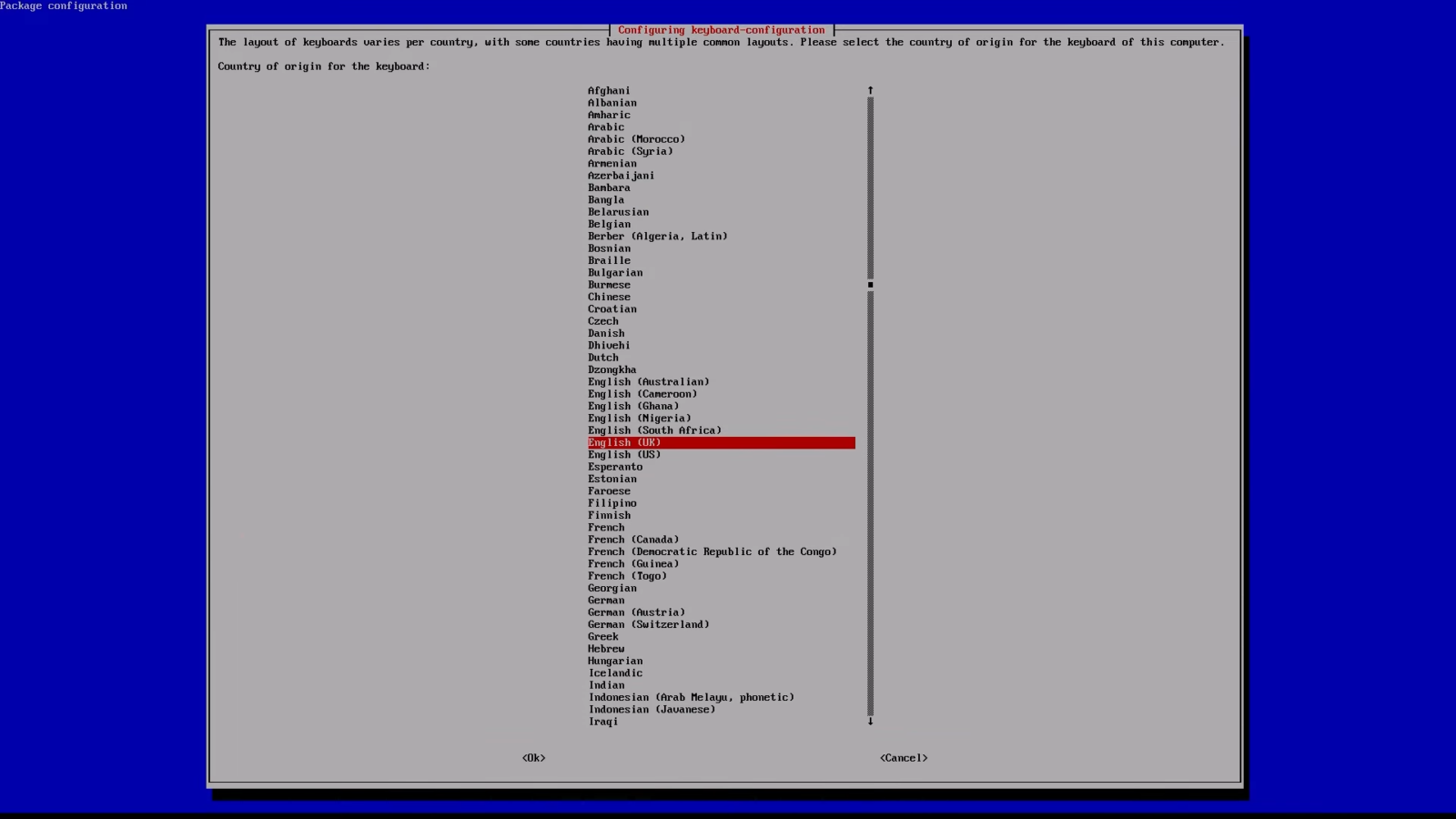Click the scrollbar thumb indicator
This screenshot has height=819, width=1456.
click(870, 285)
